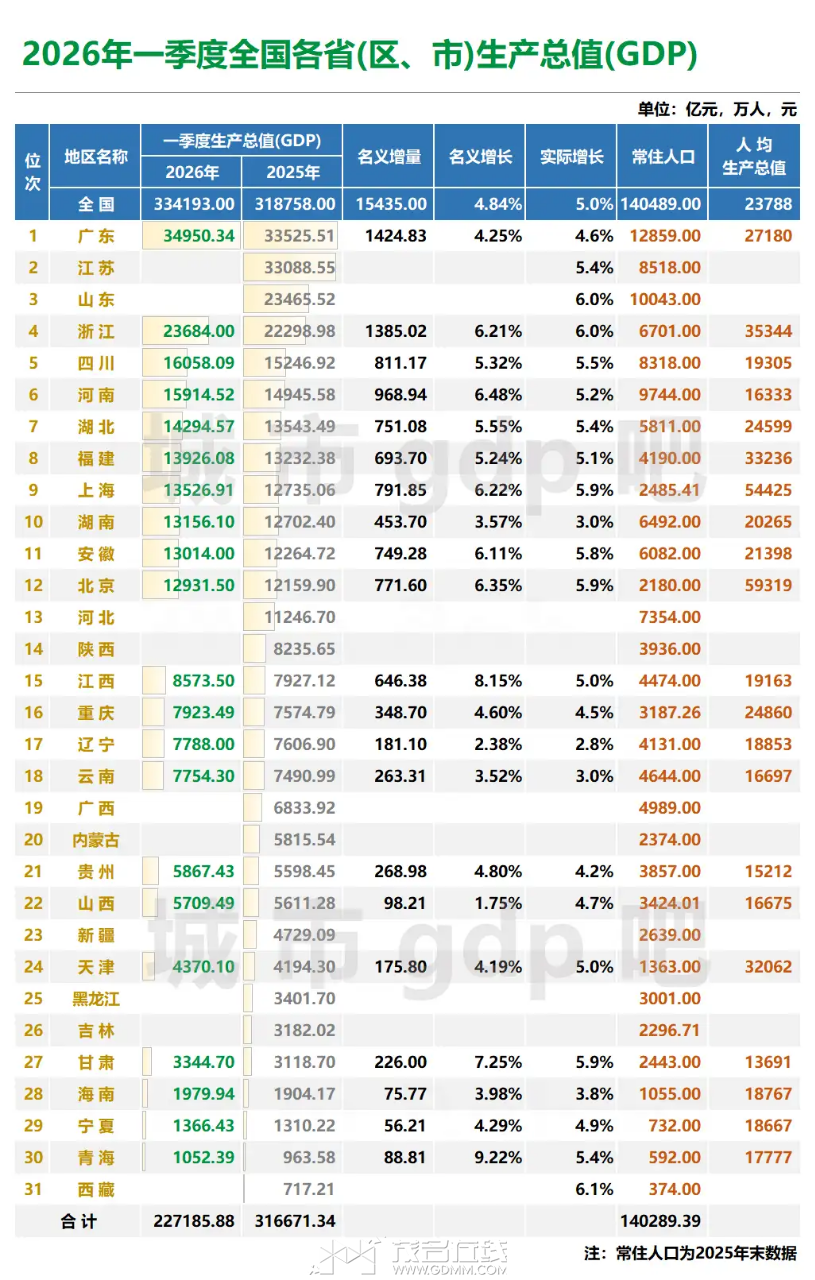The image size is (815, 1280).
Task: Click the 一季度生产总值(GDP) header cell
Action: pyautogui.click(x=241, y=140)
